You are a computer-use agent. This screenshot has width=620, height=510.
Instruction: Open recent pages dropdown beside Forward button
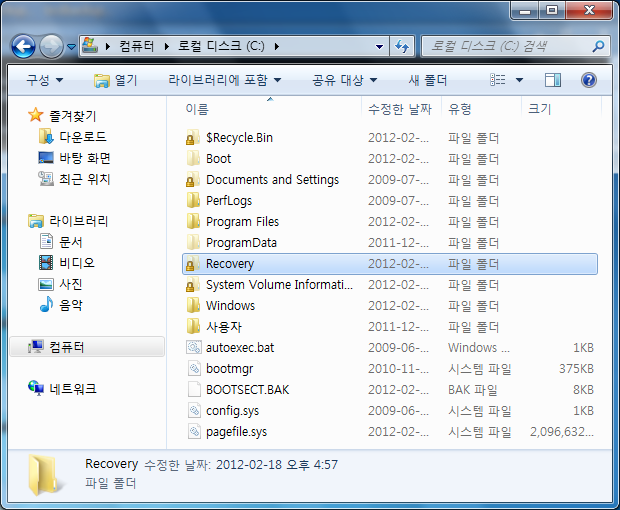[71, 47]
